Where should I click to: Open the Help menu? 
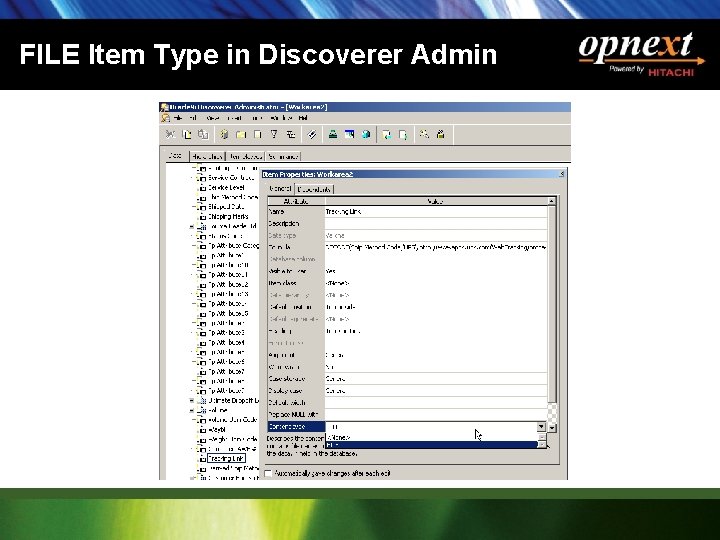pos(303,118)
